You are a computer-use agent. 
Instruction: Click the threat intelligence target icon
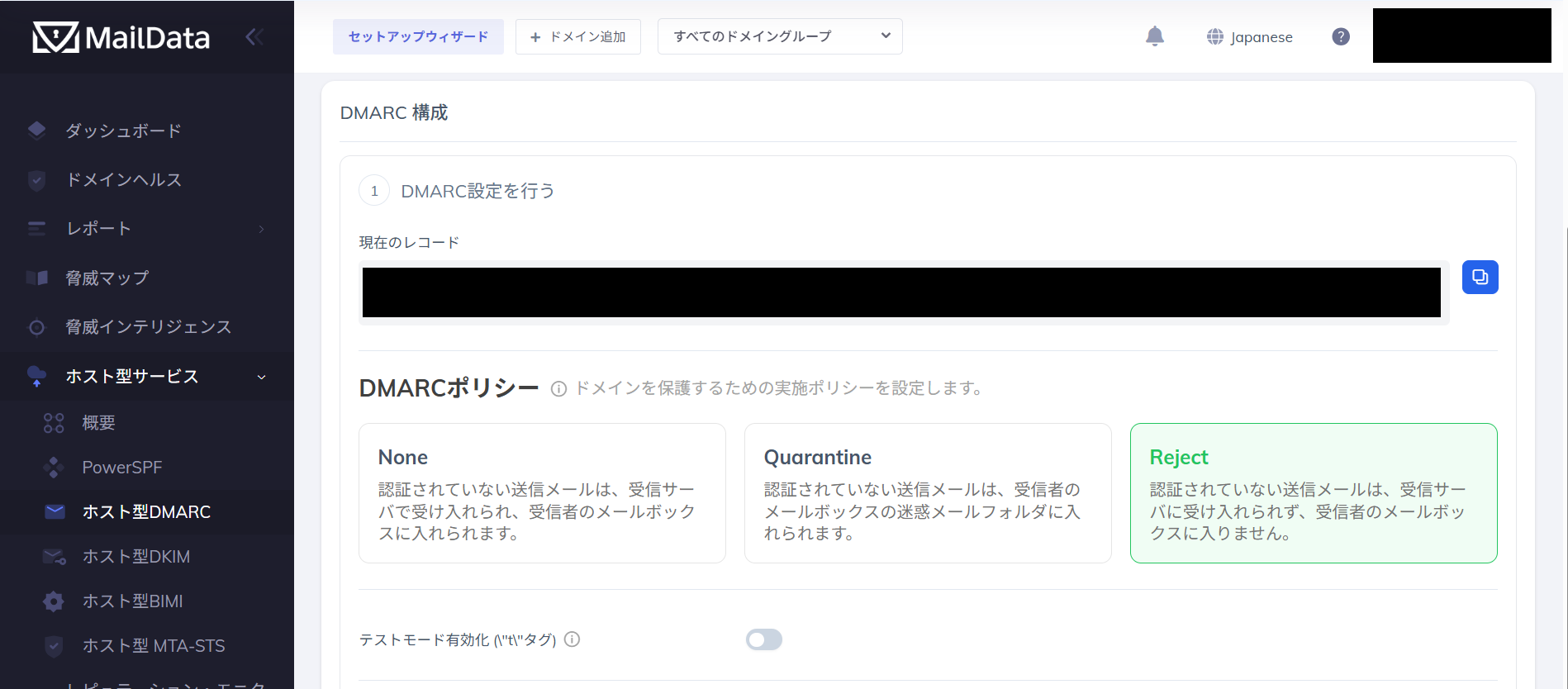36,327
